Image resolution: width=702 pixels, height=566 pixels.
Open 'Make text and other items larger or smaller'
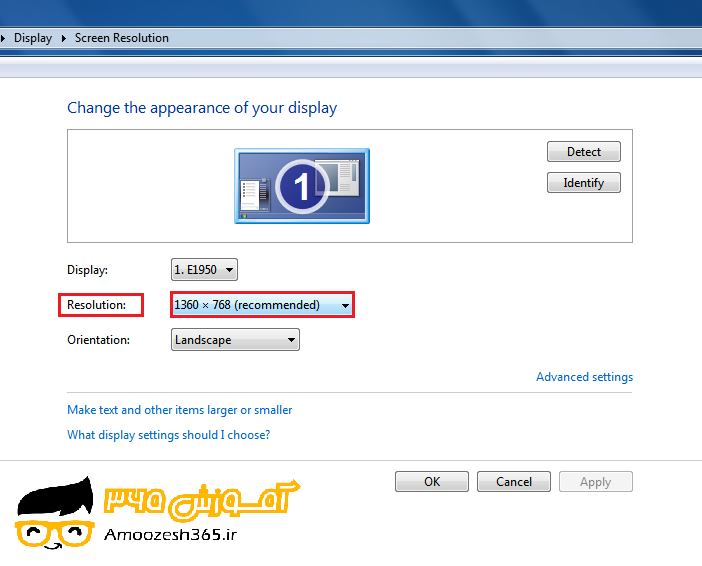click(180, 410)
